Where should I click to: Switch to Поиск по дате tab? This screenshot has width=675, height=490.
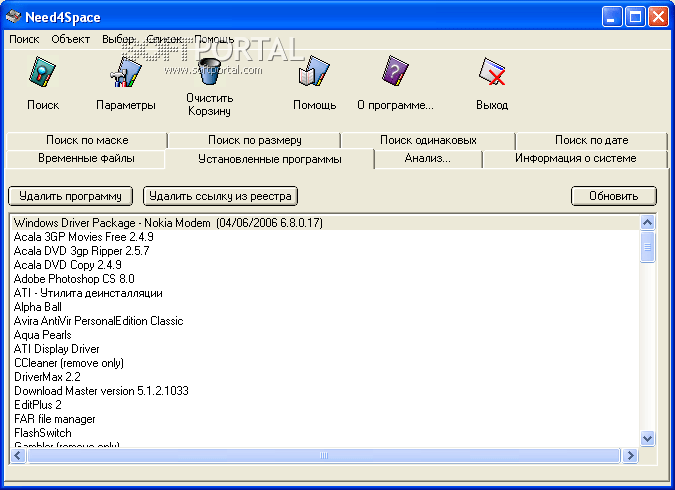coord(591,140)
